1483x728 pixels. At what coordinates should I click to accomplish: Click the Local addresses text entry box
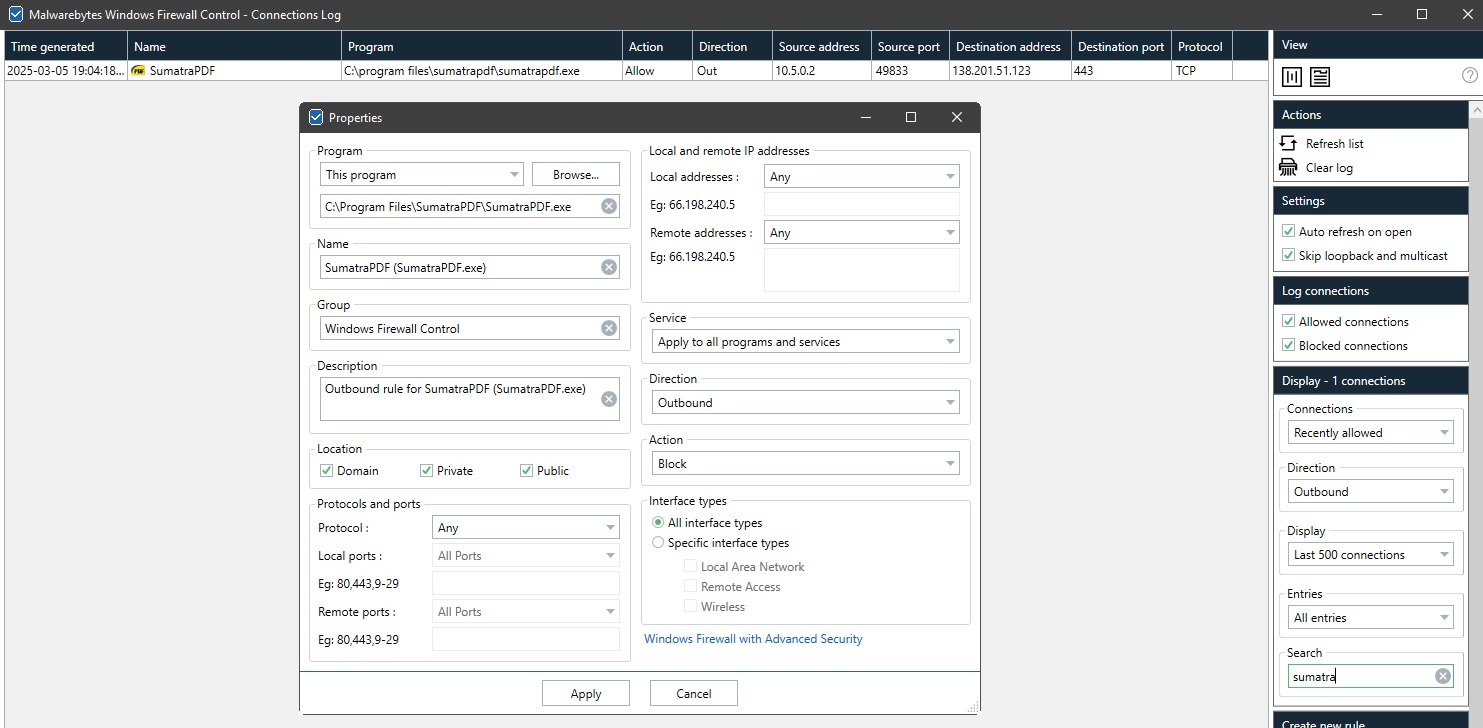coord(861,204)
